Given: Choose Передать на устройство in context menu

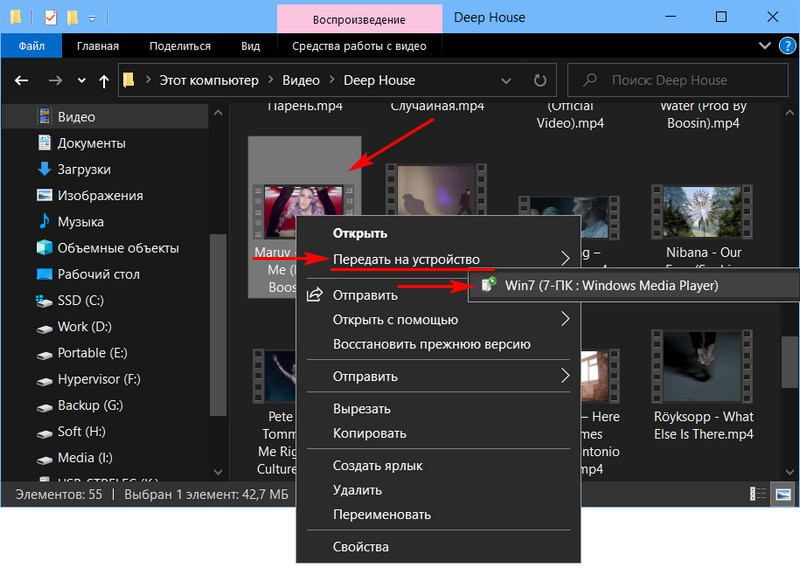Looking at the screenshot, I should (438, 259).
